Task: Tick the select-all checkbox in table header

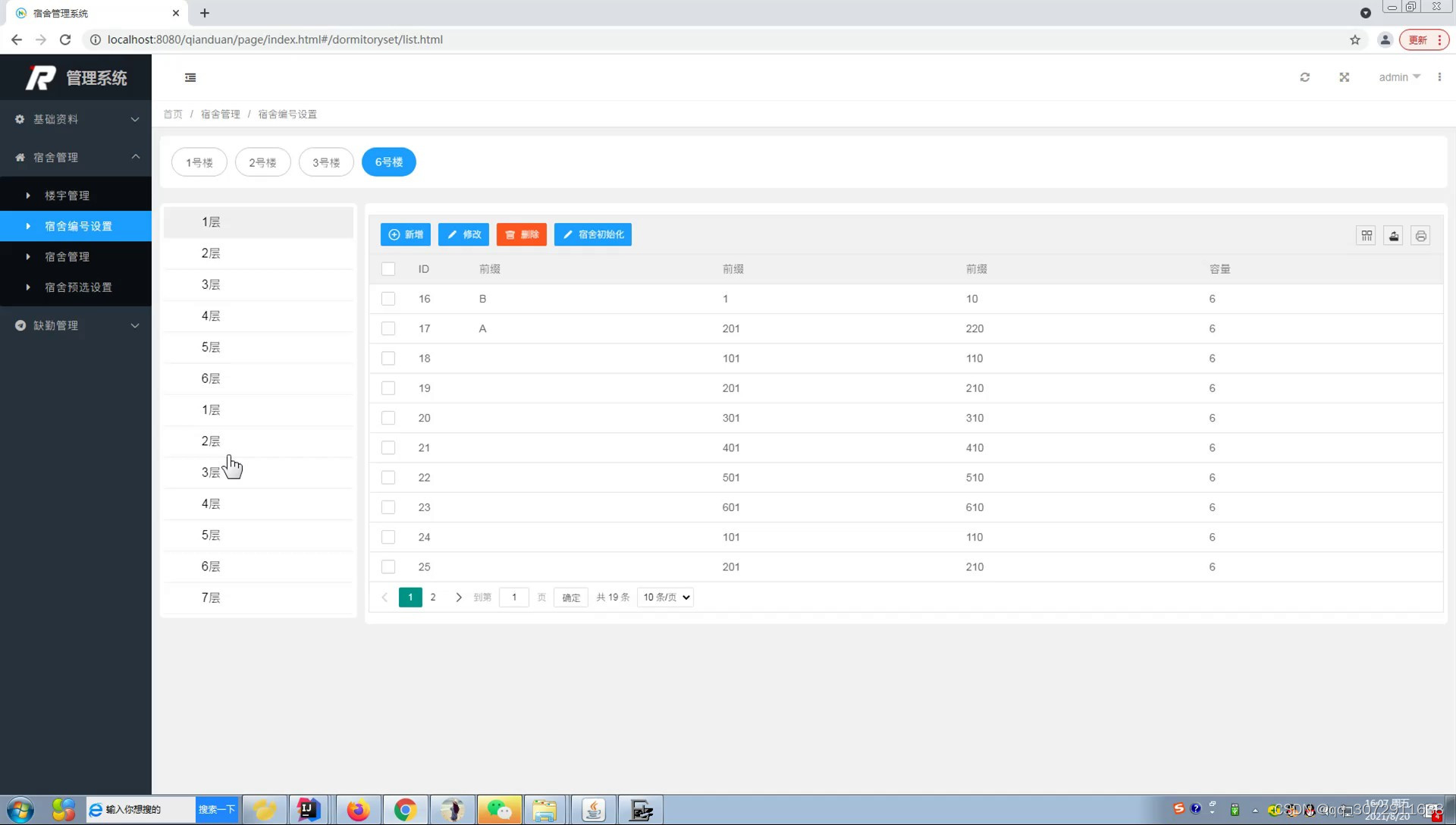Action: pyautogui.click(x=388, y=269)
